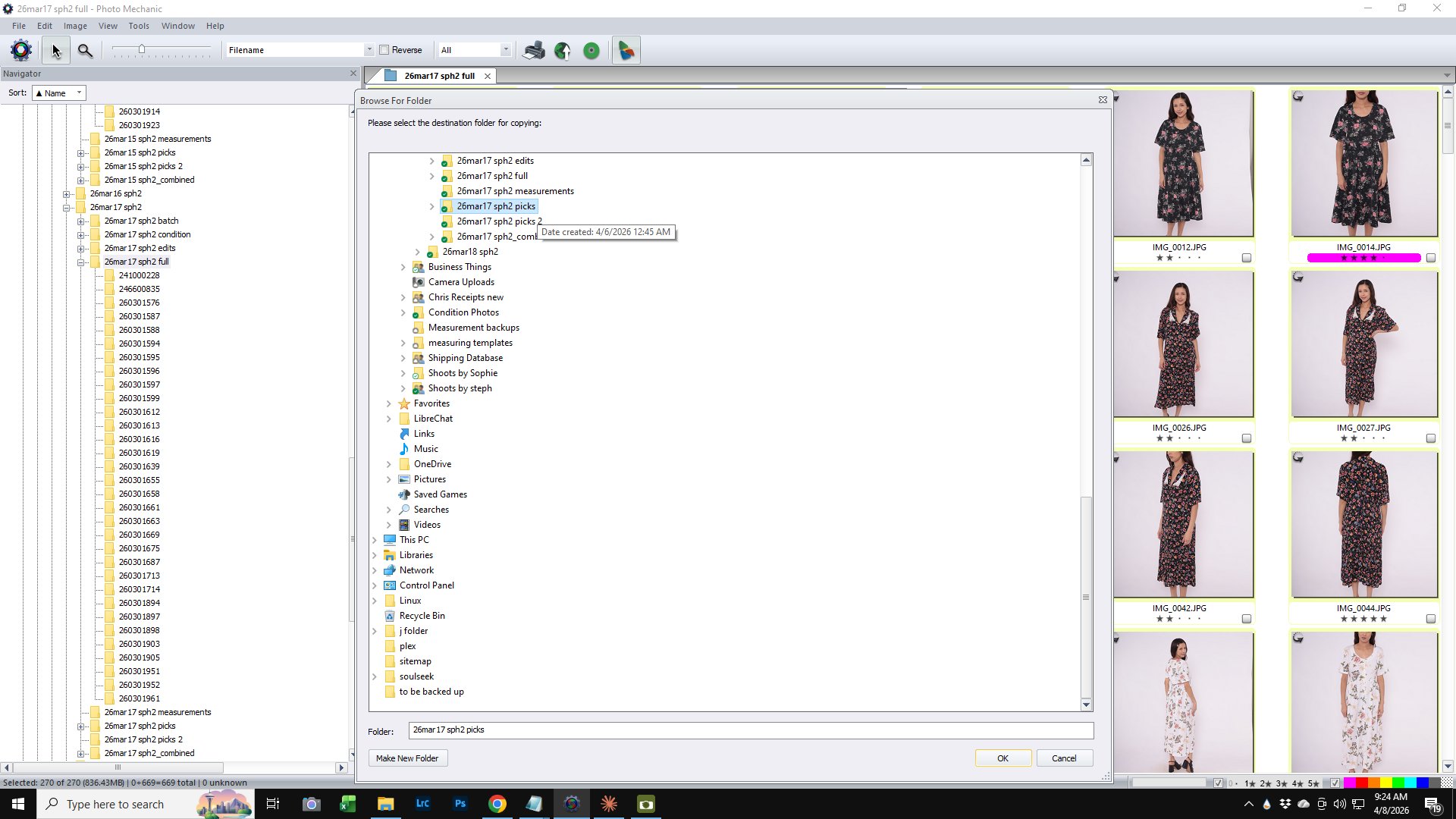Click the Folder path input field
The width and height of the screenshot is (1456, 819).
tap(751, 730)
